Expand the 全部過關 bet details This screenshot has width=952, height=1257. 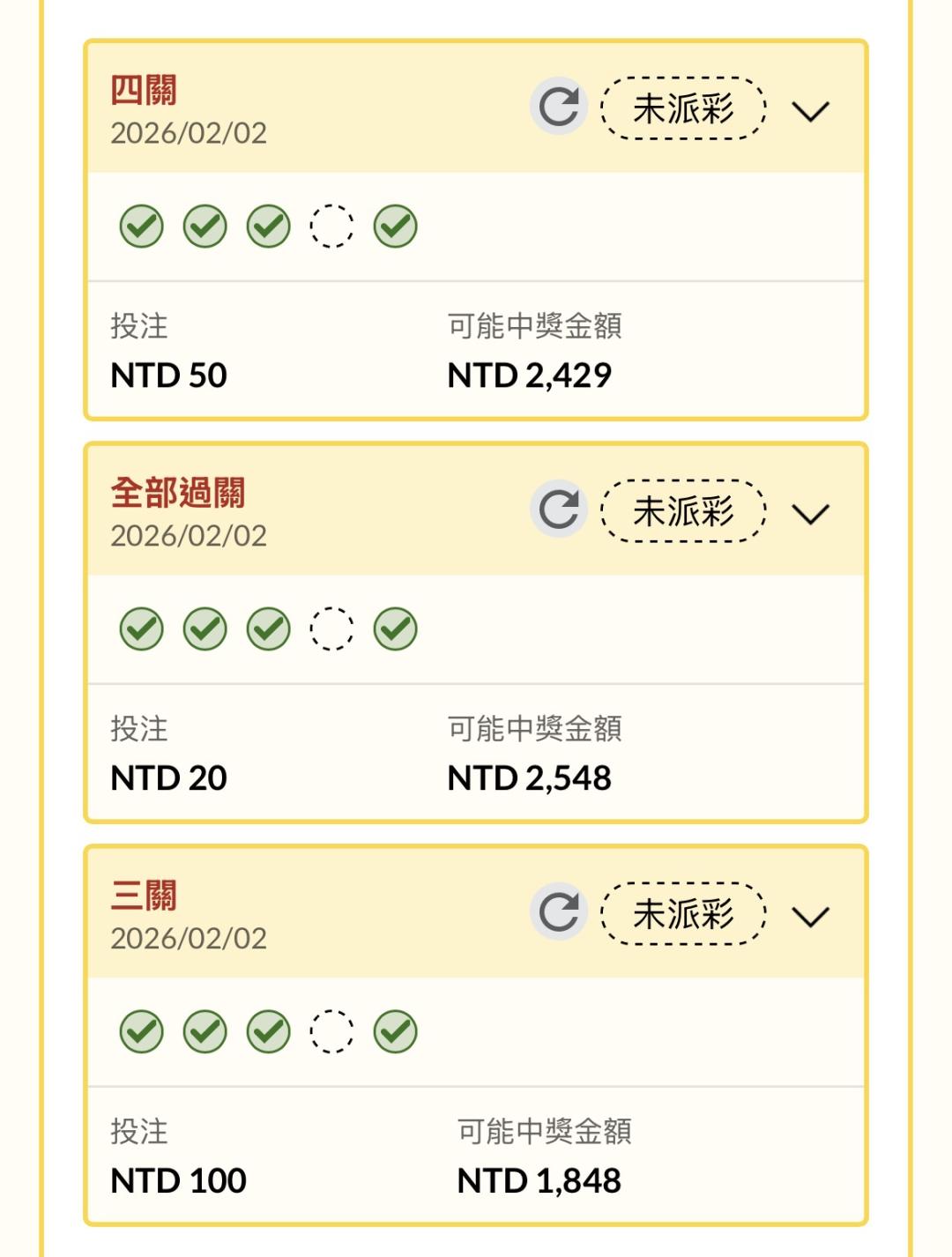coord(810,514)
